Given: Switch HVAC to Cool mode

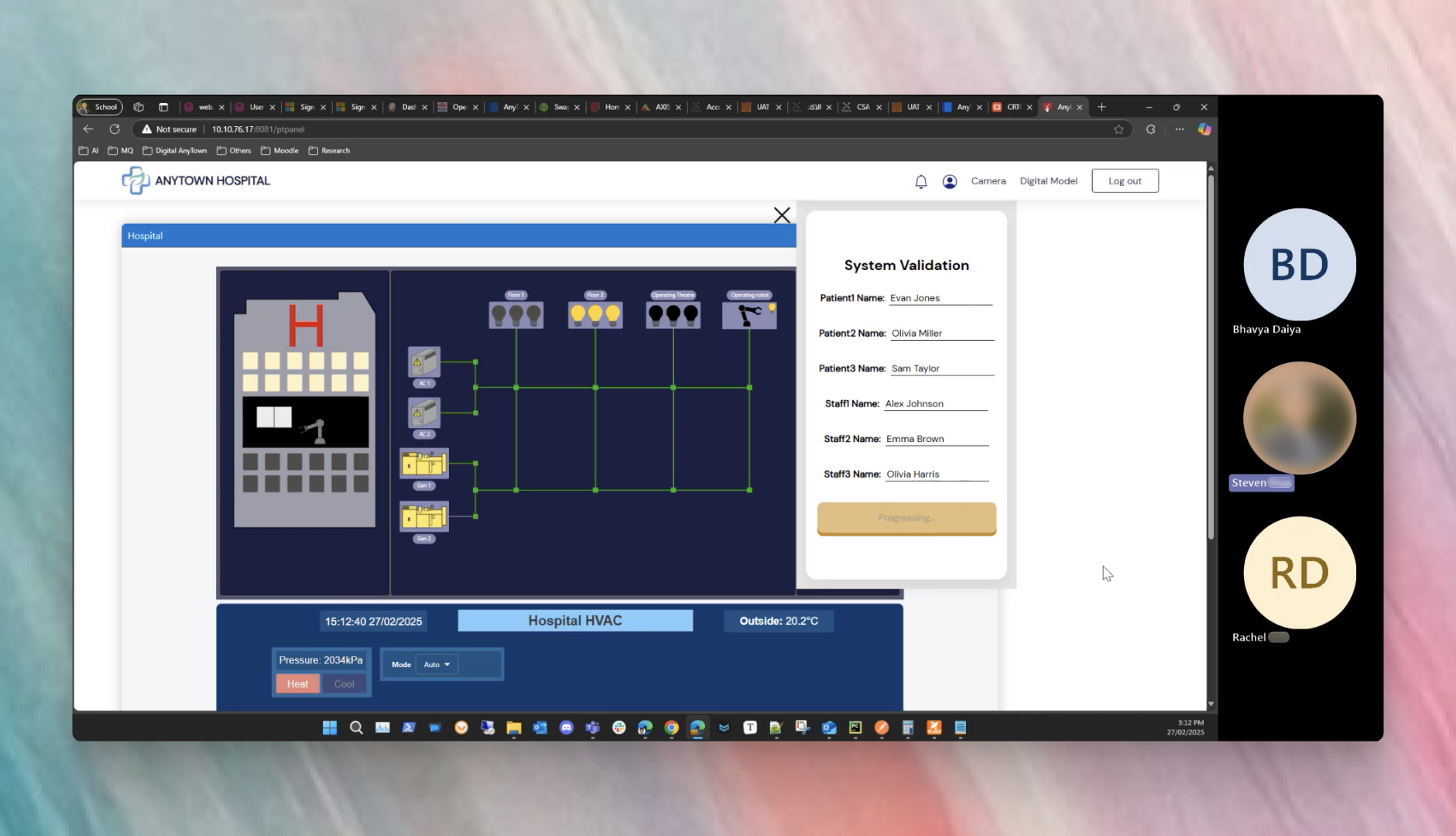Looking at the screenshot, I should [x=344, y=684].
